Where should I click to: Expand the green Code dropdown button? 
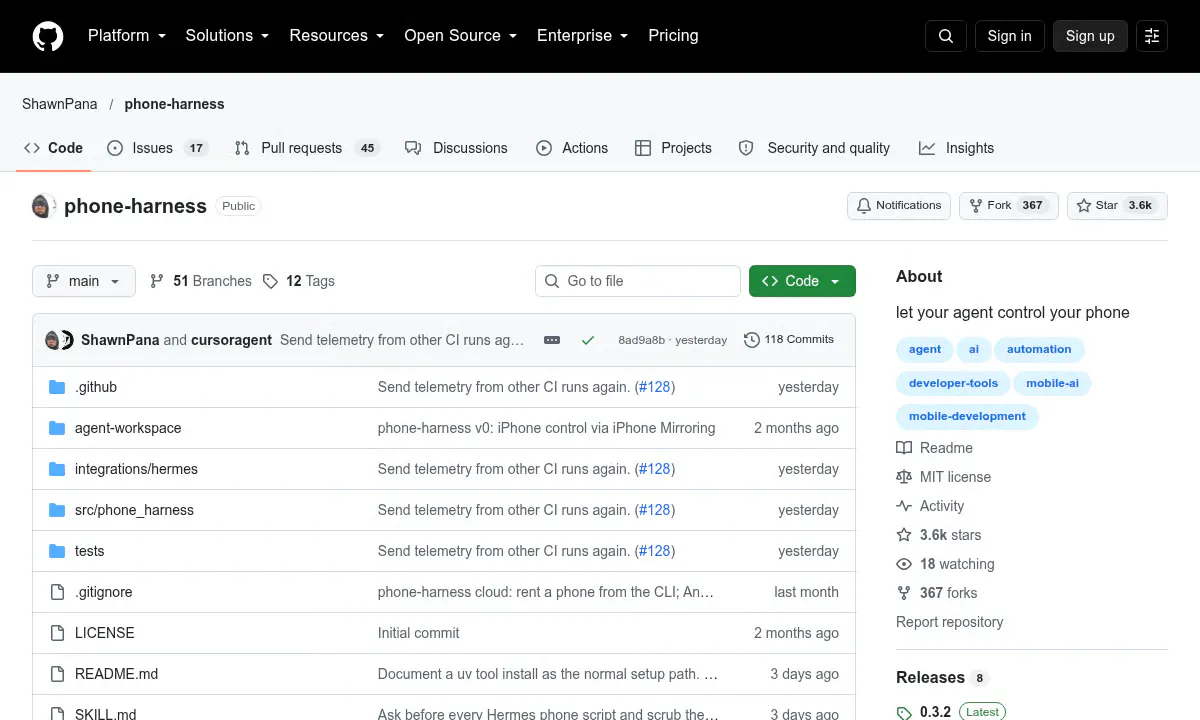click(x=802, y=281)
